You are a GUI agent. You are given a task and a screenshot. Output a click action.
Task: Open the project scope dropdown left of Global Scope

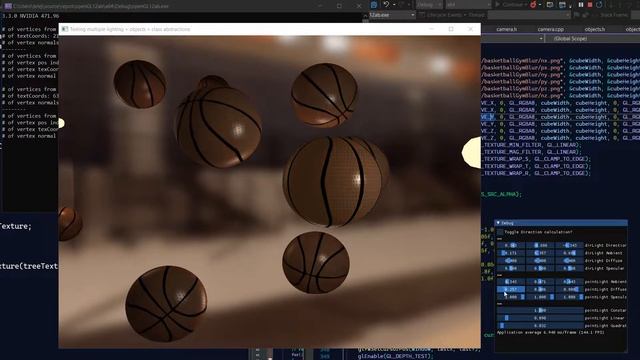coord(513,38)
